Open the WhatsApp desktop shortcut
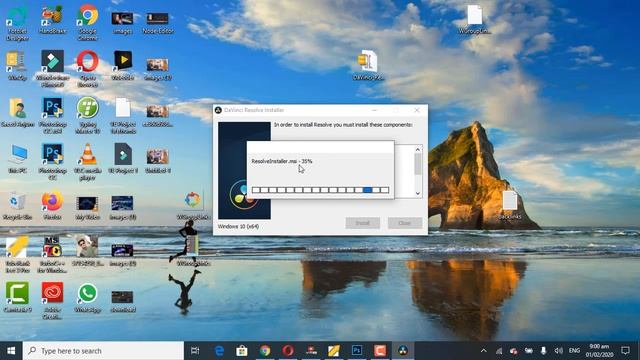The height and width of the screenshot is (360, 640). coord(87,297)
